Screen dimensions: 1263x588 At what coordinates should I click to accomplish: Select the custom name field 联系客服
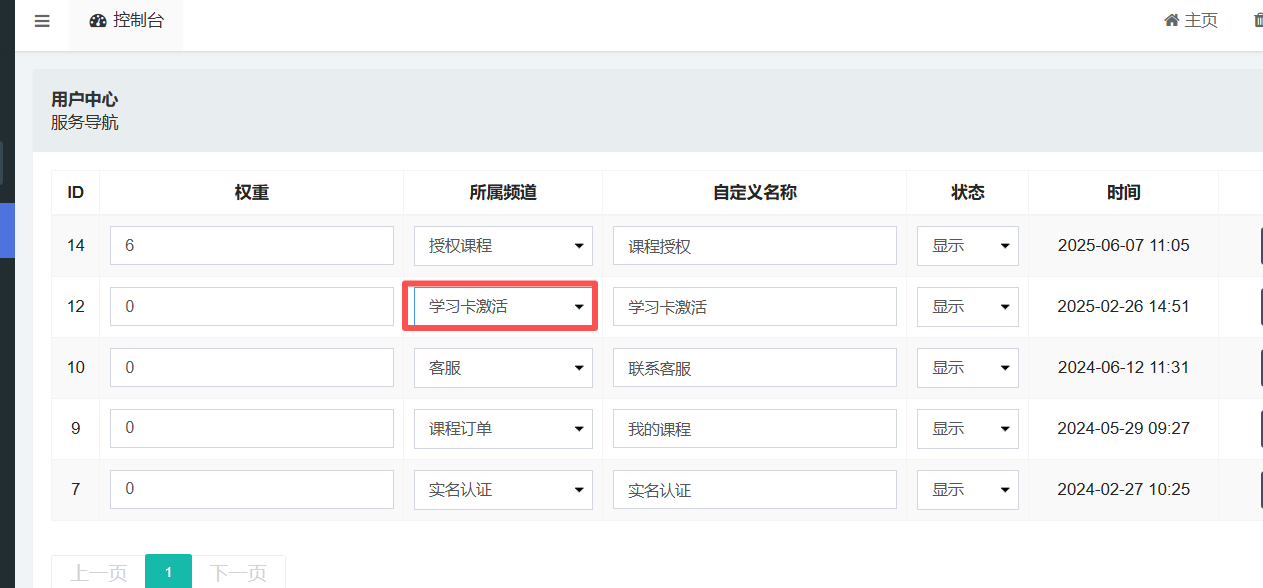click(754, 368)
